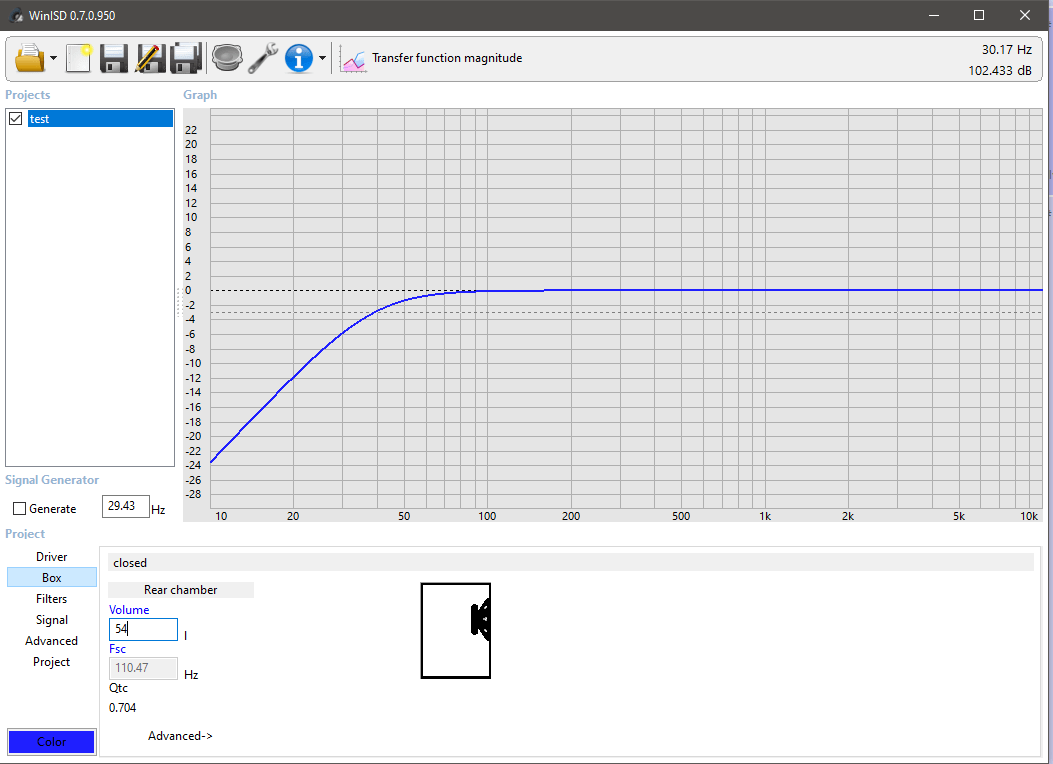Image resolution: width=1053 pixels, height=764 pixels.
Task: Switch to the Signal tab
Action: coord(52,620)
